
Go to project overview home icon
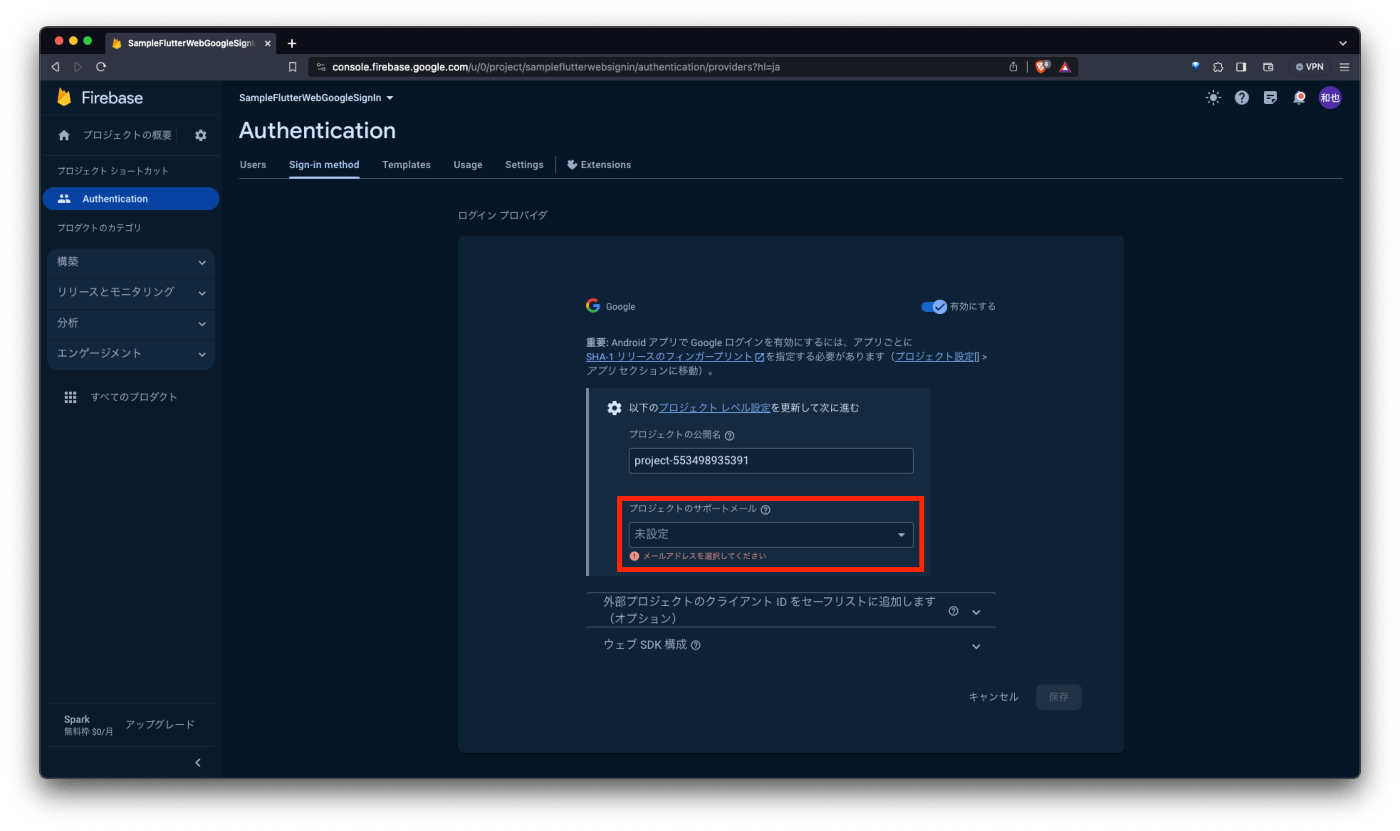[64, 135]
